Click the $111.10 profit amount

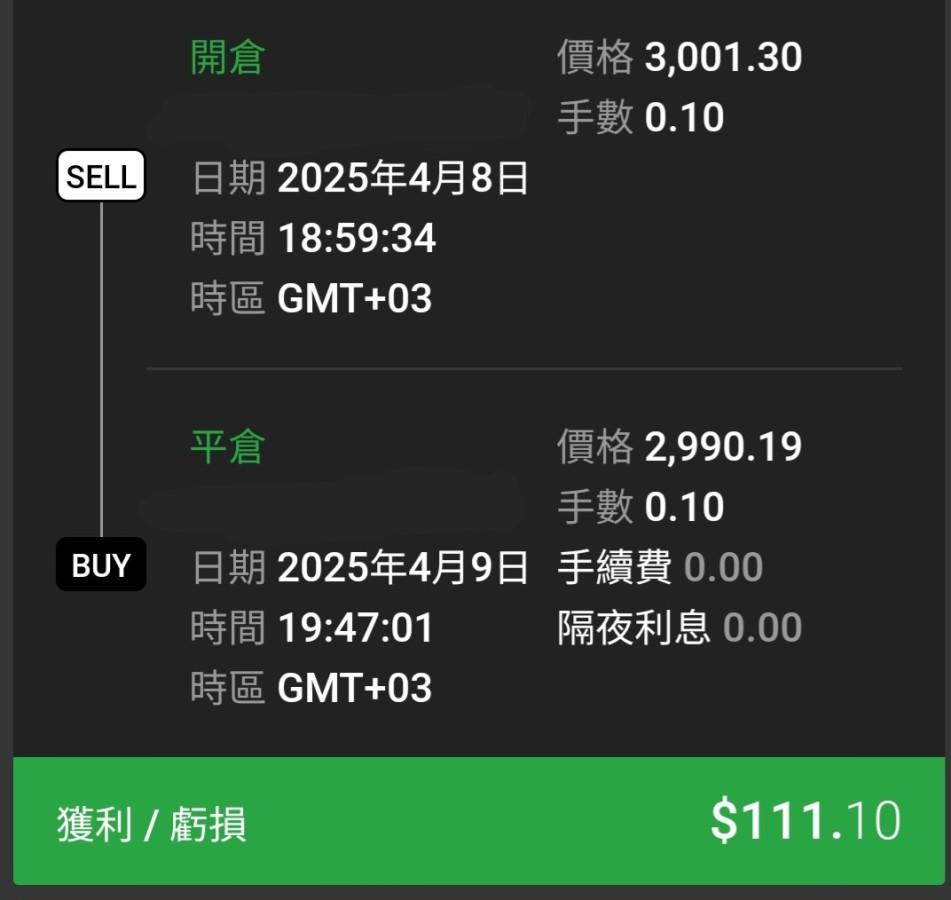click(x=805, y=821)
